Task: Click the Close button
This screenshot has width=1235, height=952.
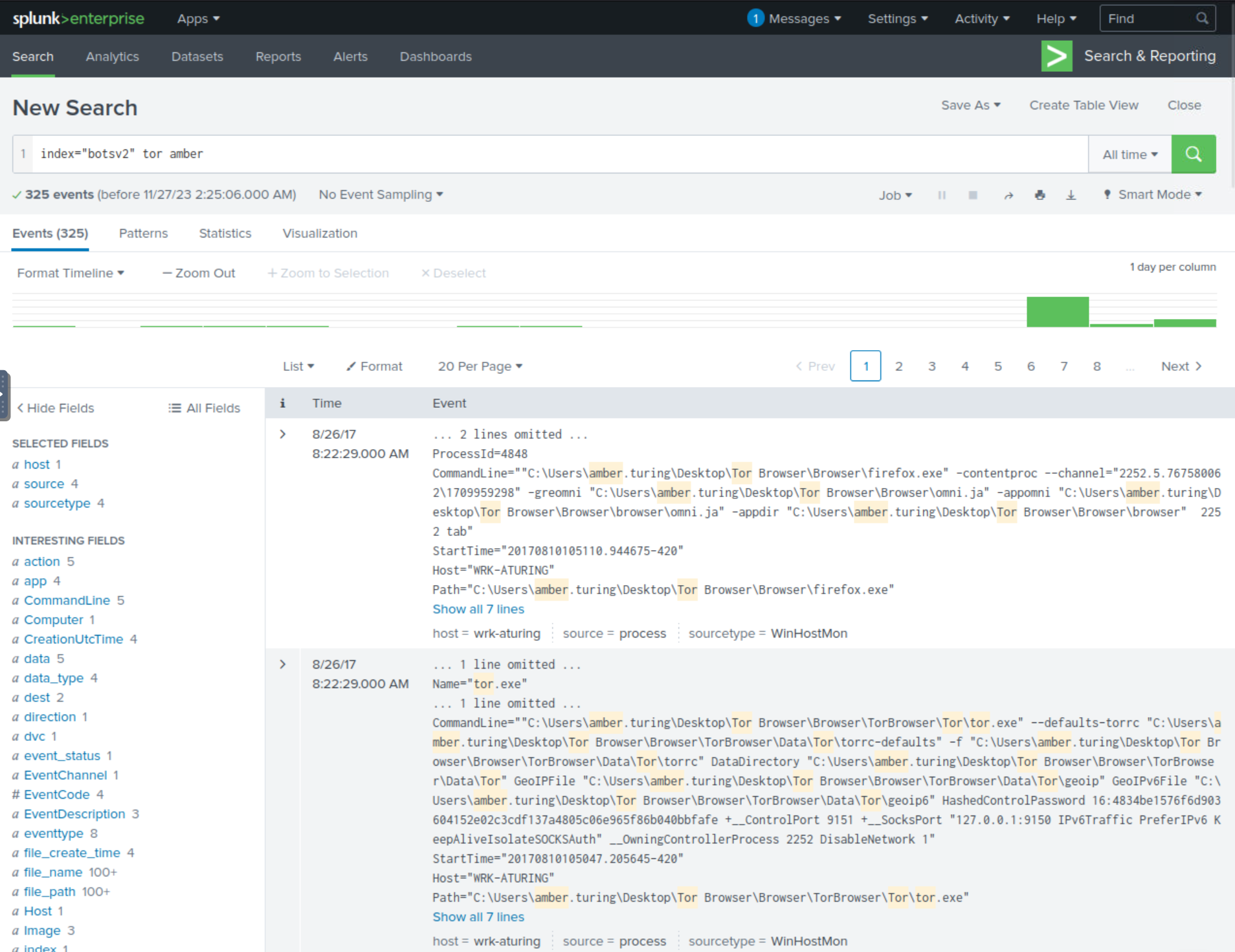Action: click(1184, 105)
